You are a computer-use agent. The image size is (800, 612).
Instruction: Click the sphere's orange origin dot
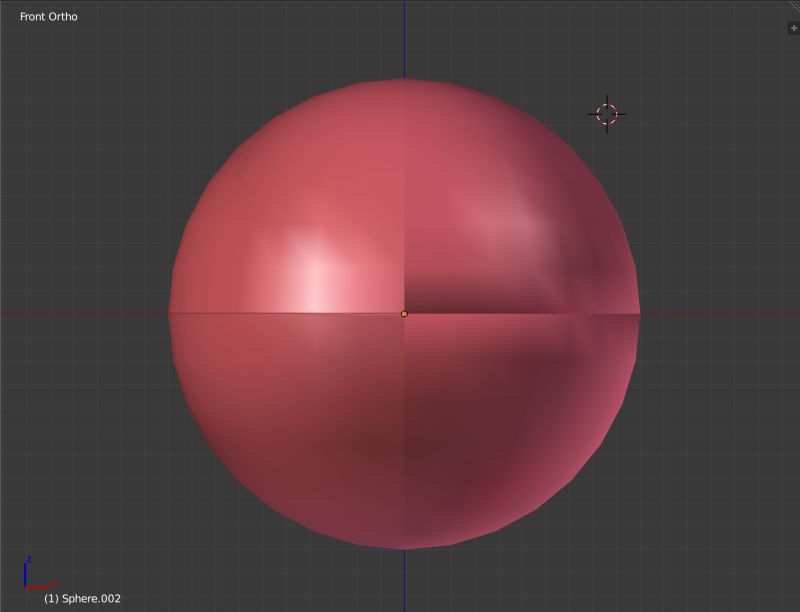click(x=404, y=314)
